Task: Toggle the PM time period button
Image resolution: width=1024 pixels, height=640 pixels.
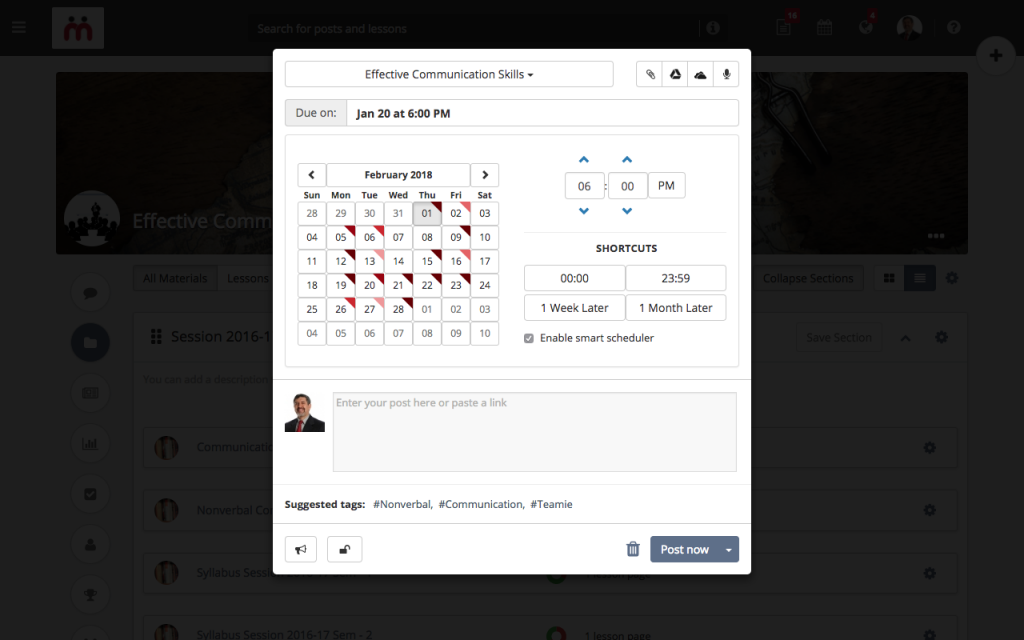Action: click(x=666, y=185)
